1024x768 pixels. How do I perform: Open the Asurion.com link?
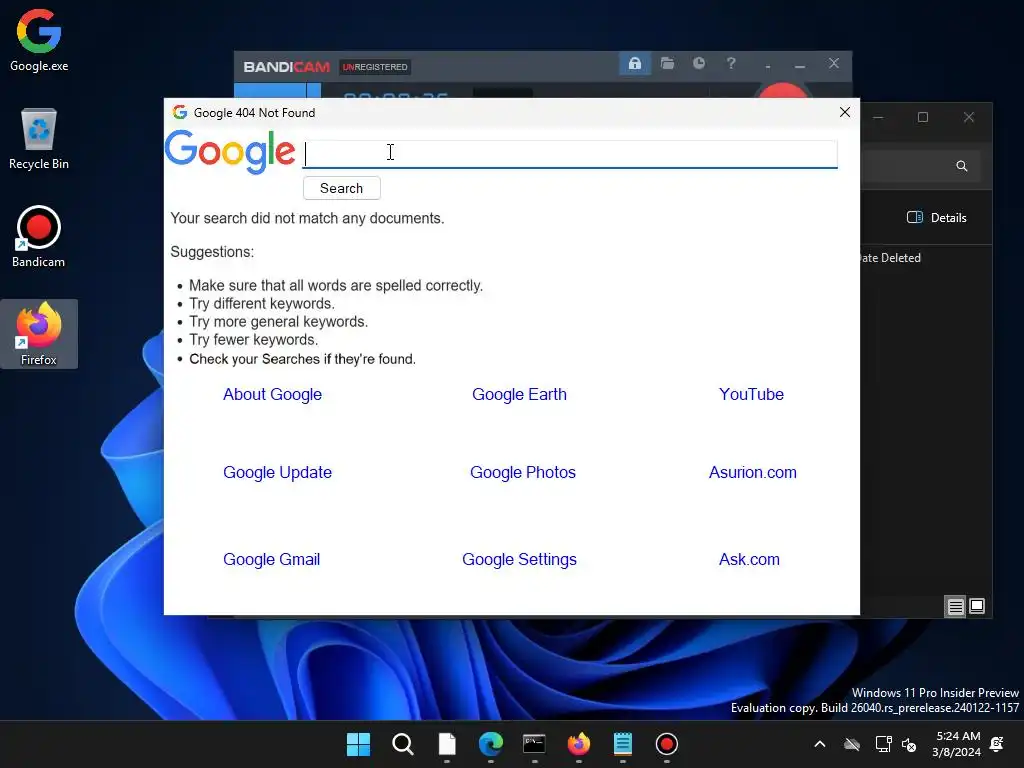[x=753, y=472]
